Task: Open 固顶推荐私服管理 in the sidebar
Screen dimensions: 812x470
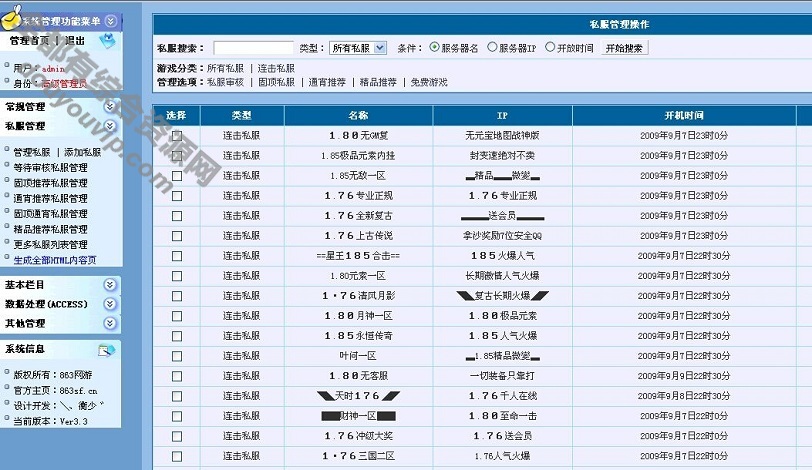Action: click(x=50, y=183)
